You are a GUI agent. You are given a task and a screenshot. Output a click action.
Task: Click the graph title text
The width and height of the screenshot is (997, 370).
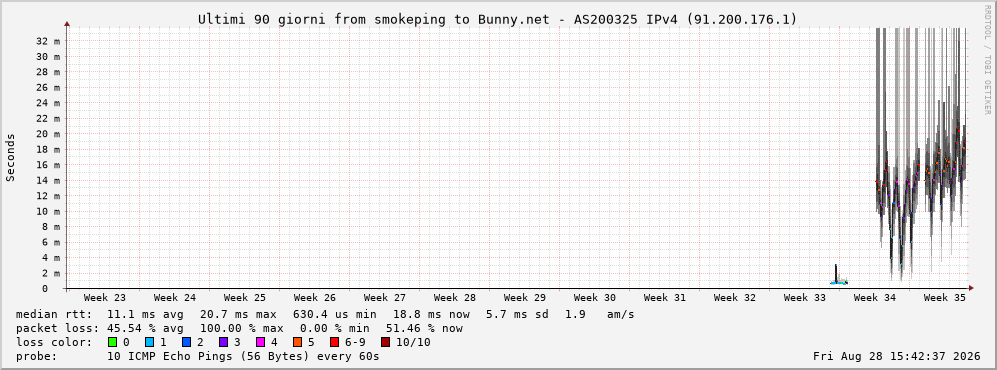[497, 19]
